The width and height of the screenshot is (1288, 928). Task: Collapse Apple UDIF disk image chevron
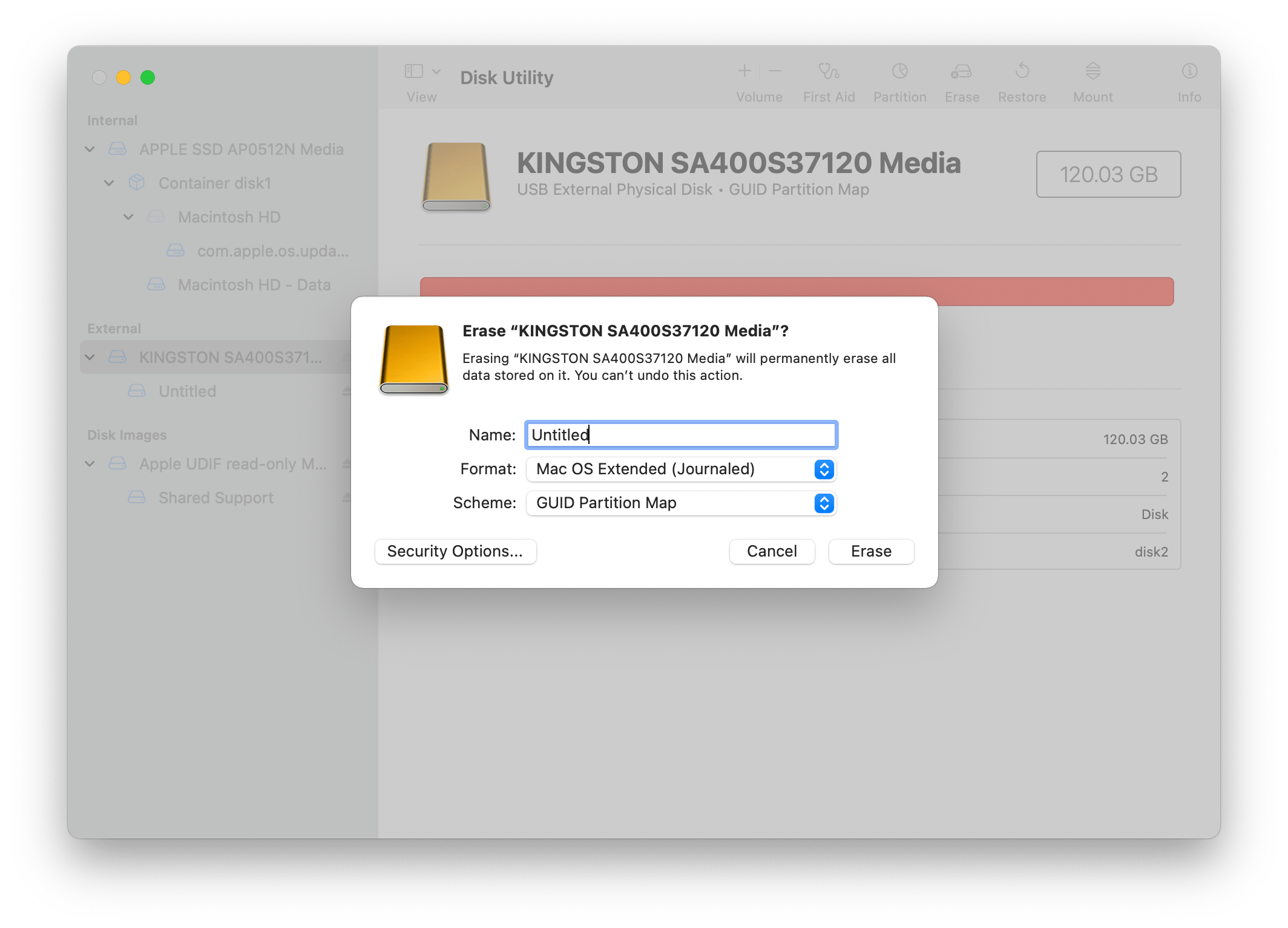point(90,464)
